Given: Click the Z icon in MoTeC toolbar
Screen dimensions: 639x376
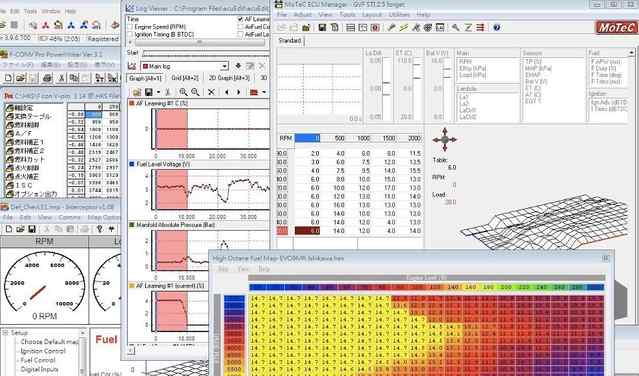Looking at the screenshot, I should (468, 28).
